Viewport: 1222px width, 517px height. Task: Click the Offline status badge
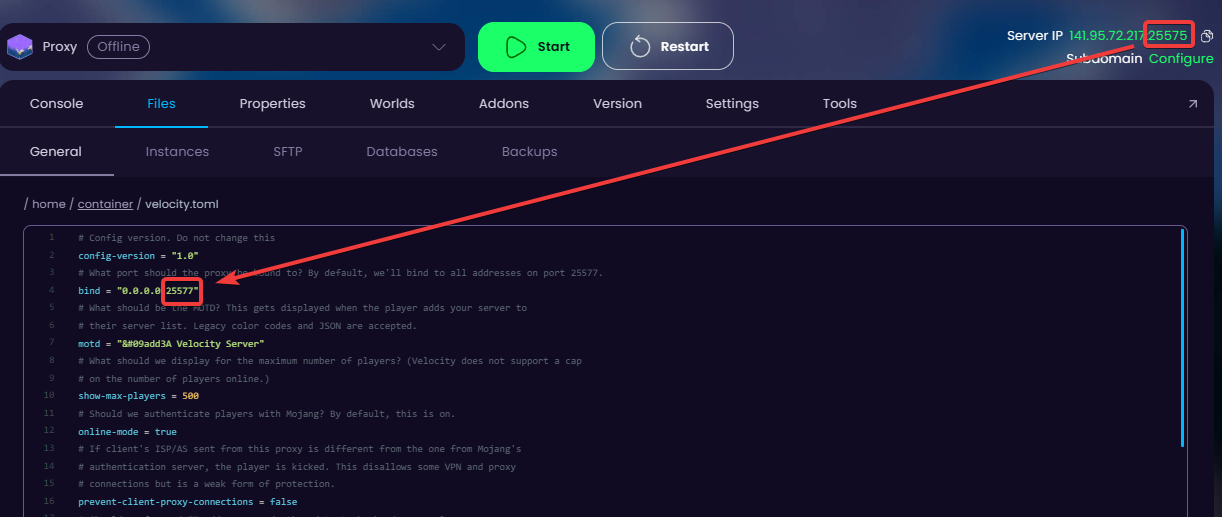click(x=118, y=47)
